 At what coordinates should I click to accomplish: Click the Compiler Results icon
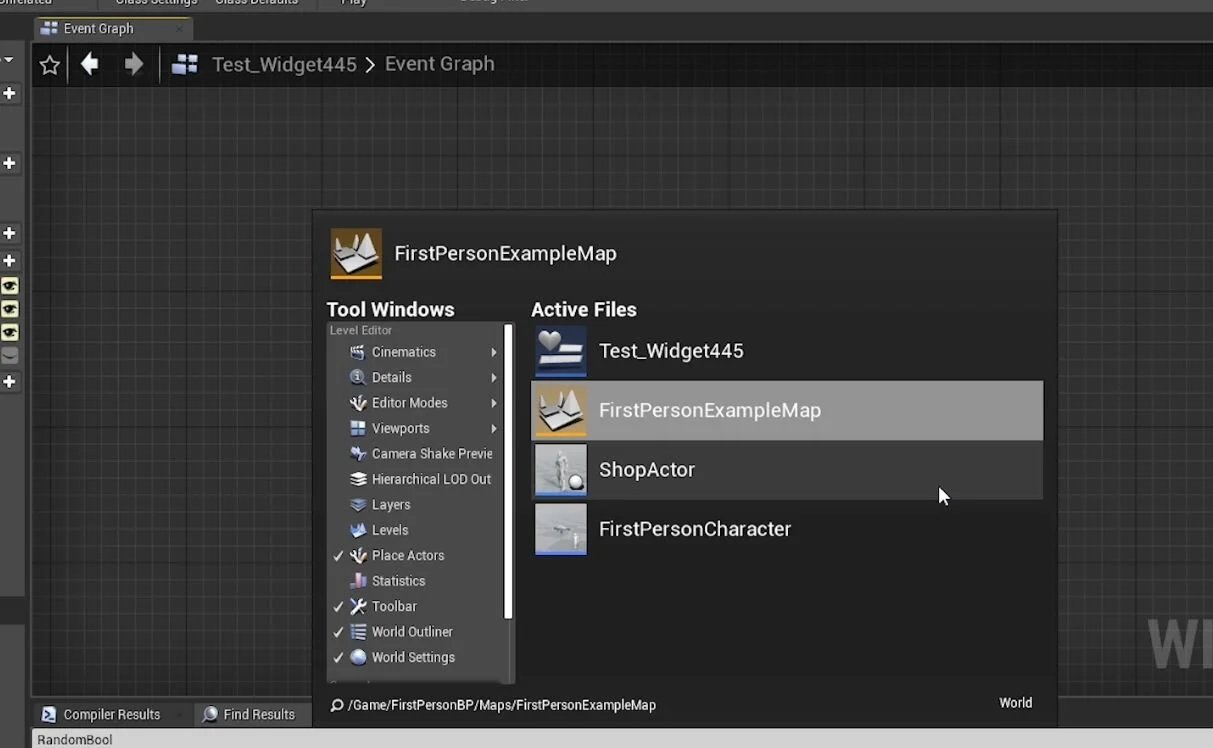[x=48, y=714]
